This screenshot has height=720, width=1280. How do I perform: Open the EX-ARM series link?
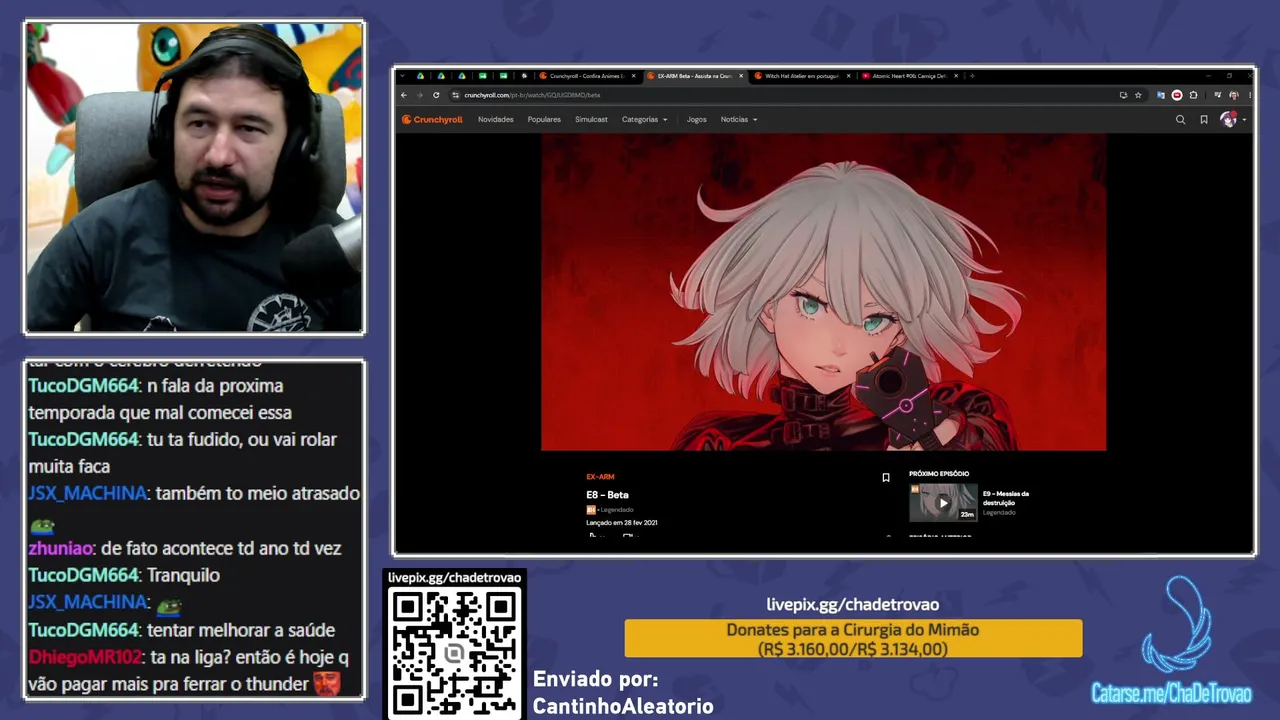pyautogui.click(x=600, y=477)
